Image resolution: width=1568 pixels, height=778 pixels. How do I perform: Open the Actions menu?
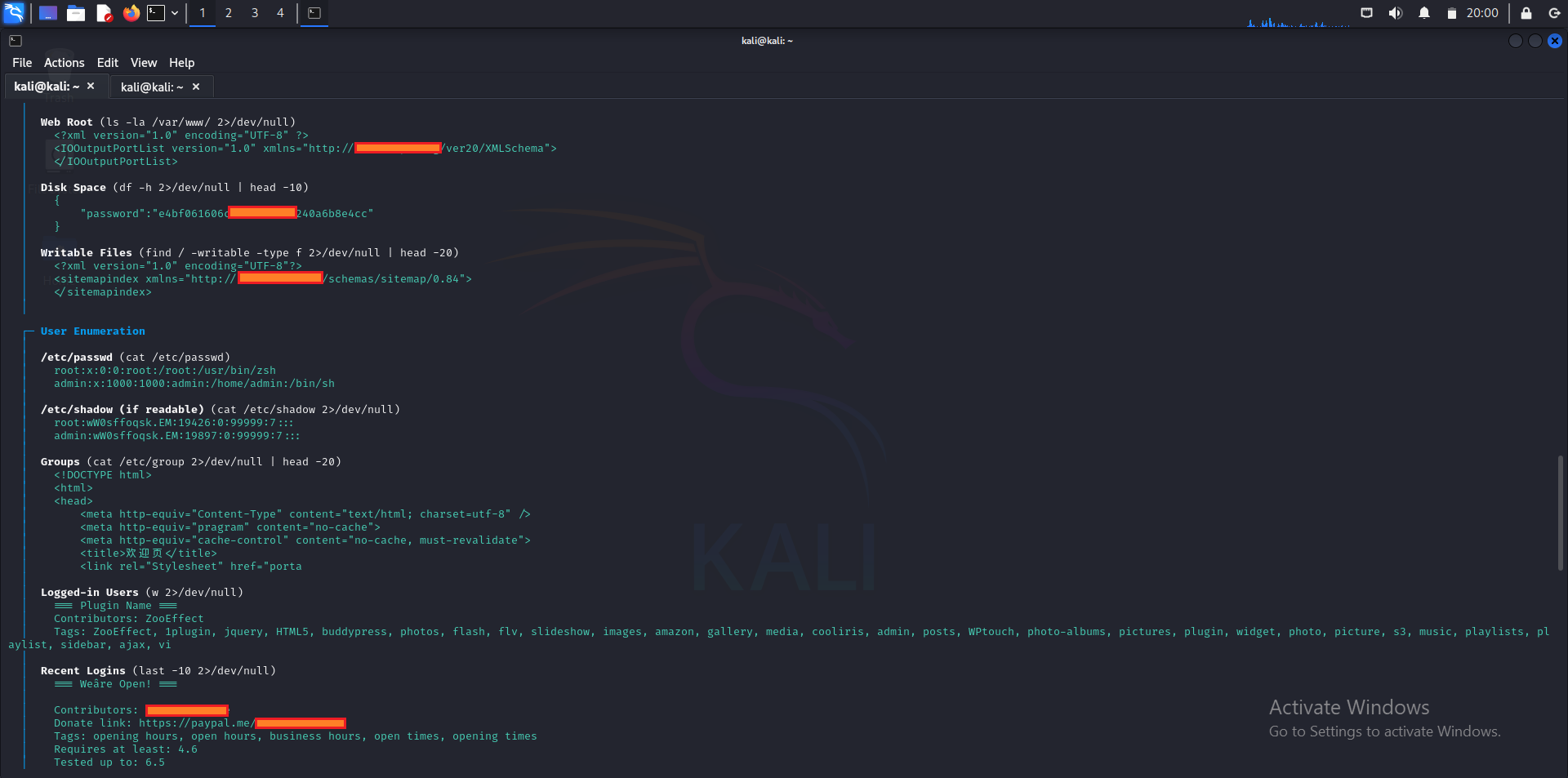point(63,62)
